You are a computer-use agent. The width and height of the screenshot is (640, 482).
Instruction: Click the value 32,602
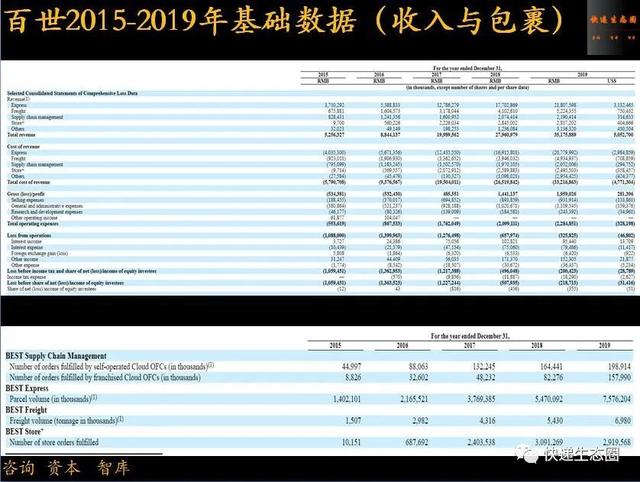(418, 378)
